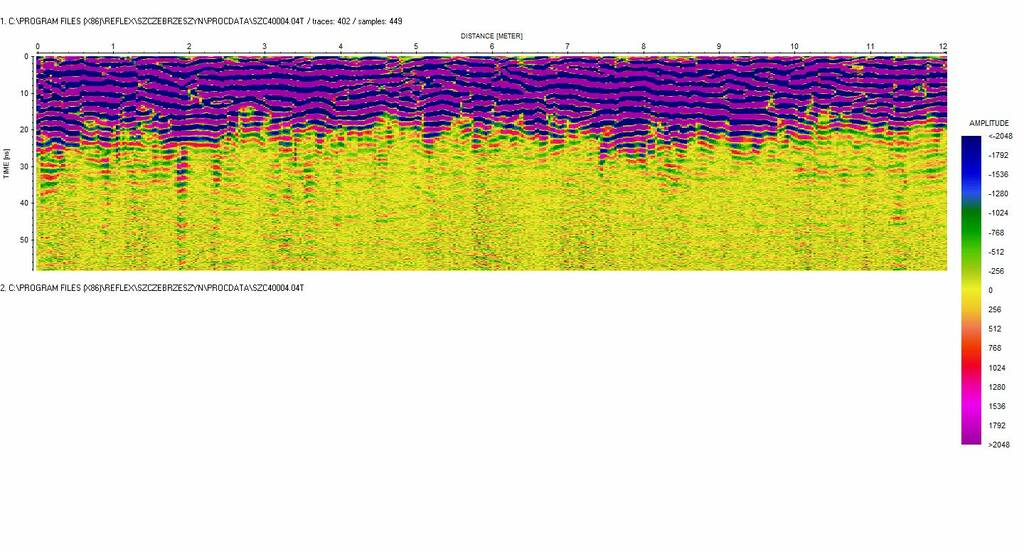This screenshot has width=1024, height=552.
Task: Select the first file path header line
Action: tap(201, 20)
